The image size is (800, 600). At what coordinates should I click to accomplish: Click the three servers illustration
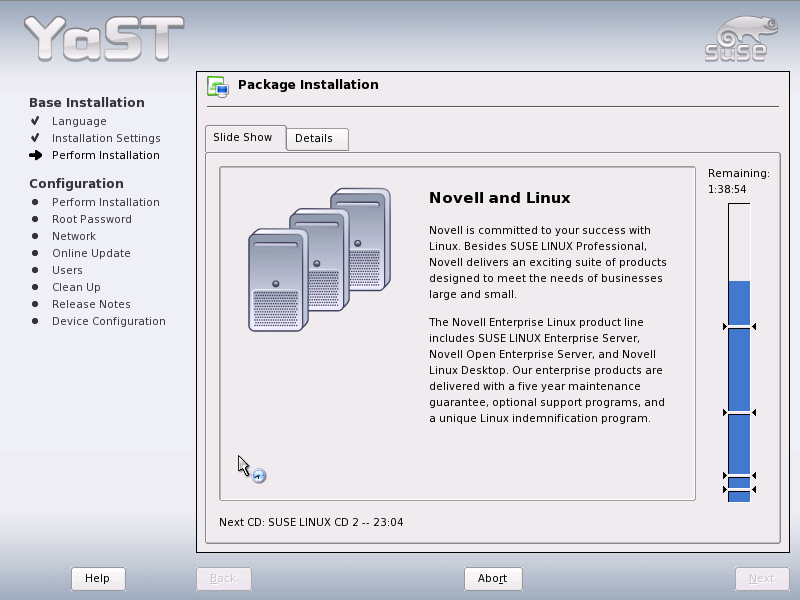(x=320, y=260)
